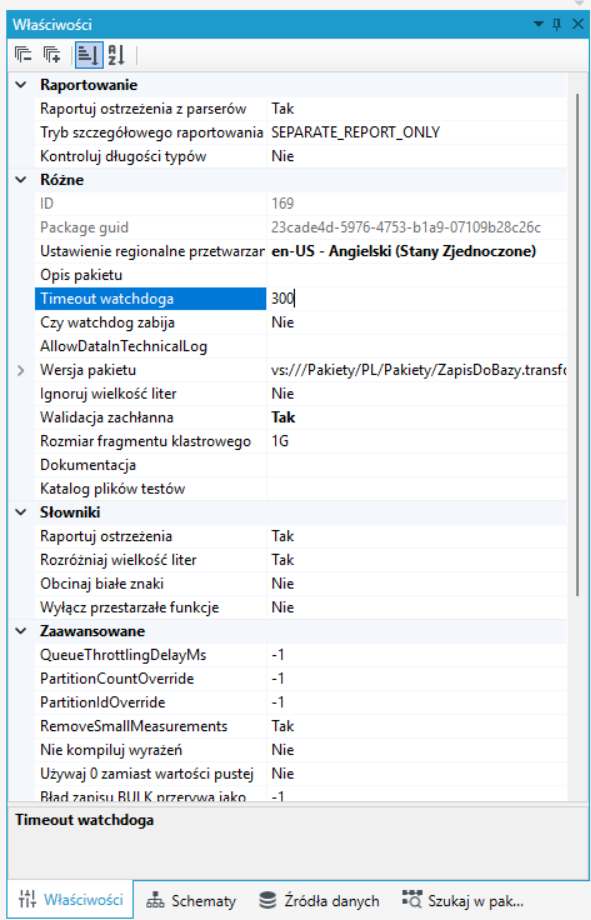Click the property grid vertical scrollbar
The height and width of the screenshot is (920, 591).
pos(578,345)
